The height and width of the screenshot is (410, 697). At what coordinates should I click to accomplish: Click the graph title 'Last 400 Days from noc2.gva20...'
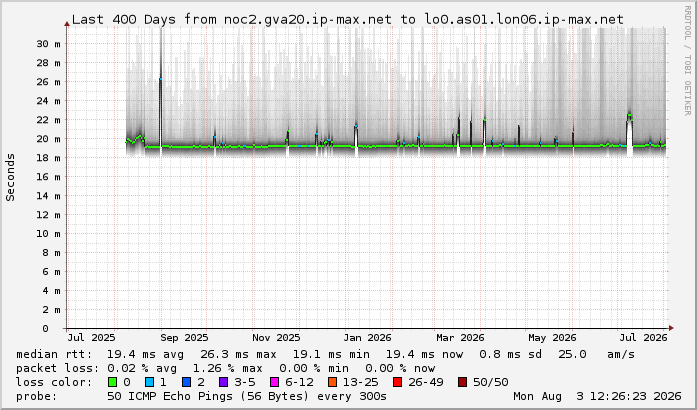click(x=348, y=20)
